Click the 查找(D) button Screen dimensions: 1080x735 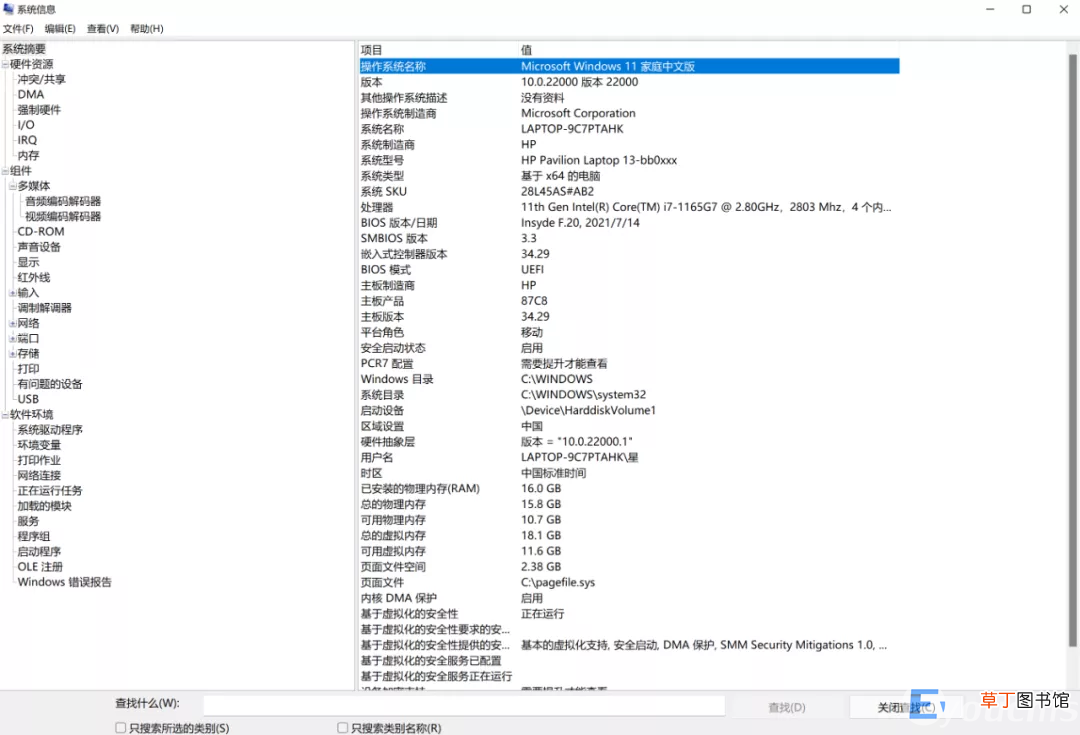point(787,707)
